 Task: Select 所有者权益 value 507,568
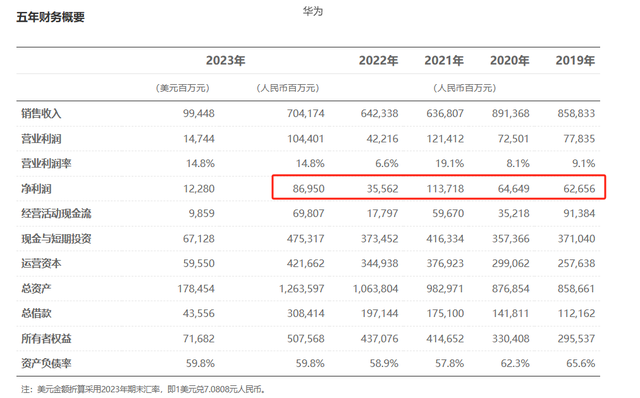[305, 338]
